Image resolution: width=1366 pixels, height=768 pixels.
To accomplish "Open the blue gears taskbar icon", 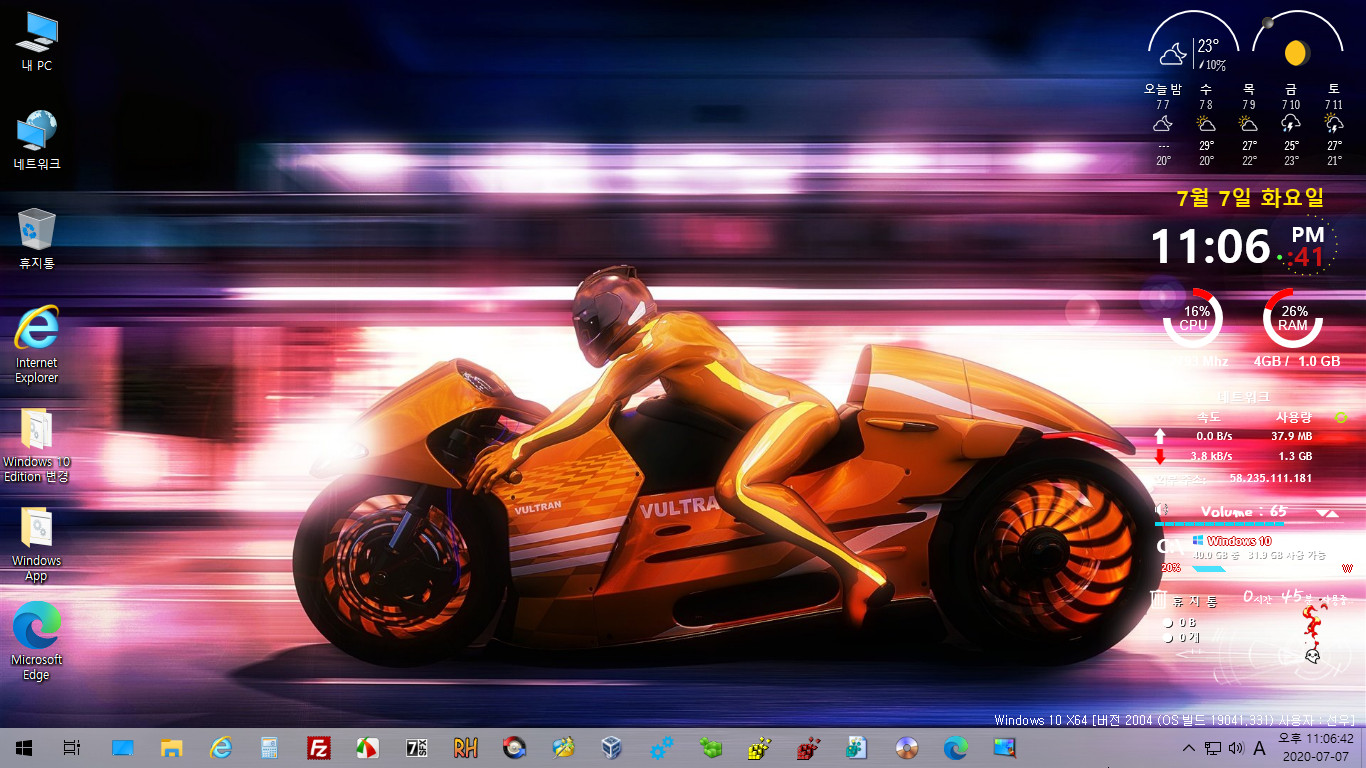I will [x=661, y=747].
